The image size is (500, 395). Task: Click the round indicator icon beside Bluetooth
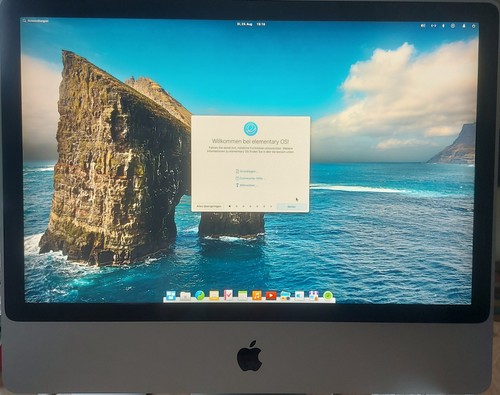pos(453,26)
